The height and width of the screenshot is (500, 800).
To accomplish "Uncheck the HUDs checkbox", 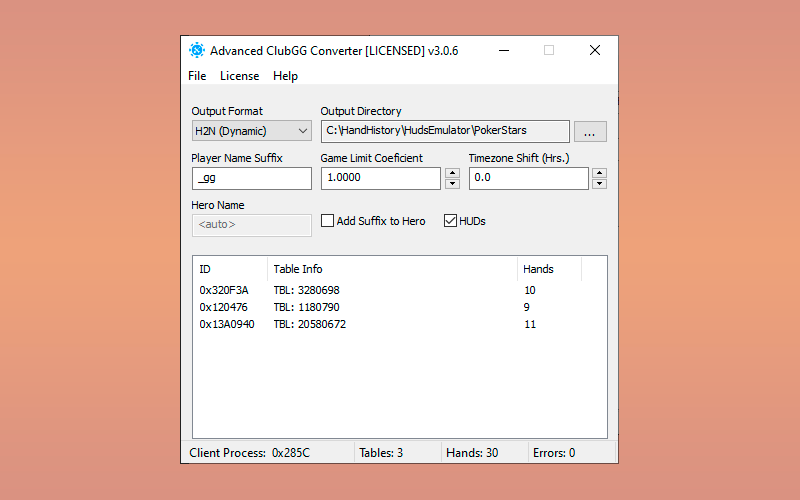I will point(450,221).
